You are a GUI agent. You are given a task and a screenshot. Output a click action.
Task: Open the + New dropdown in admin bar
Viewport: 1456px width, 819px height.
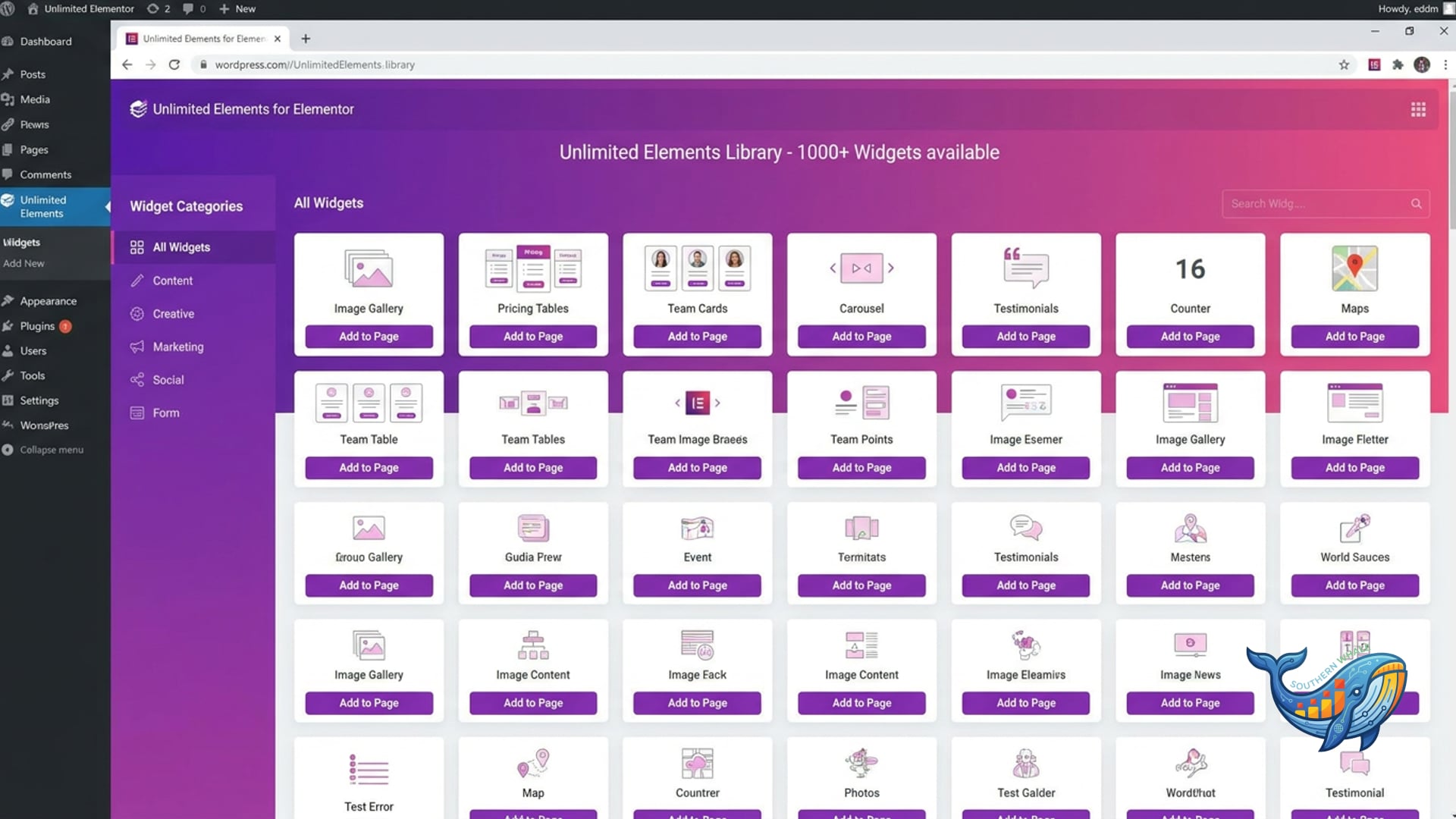[x=237, y=9]
